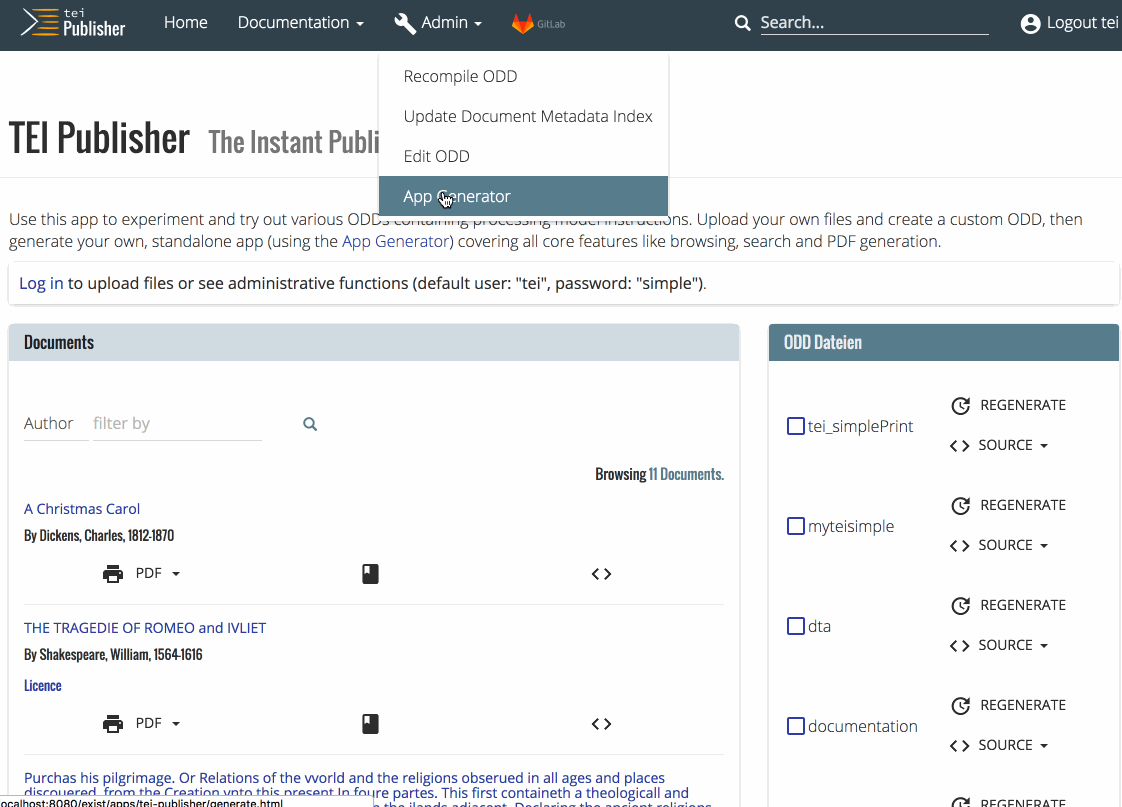Select App Generator from the Admin menu

coord(457,196)
